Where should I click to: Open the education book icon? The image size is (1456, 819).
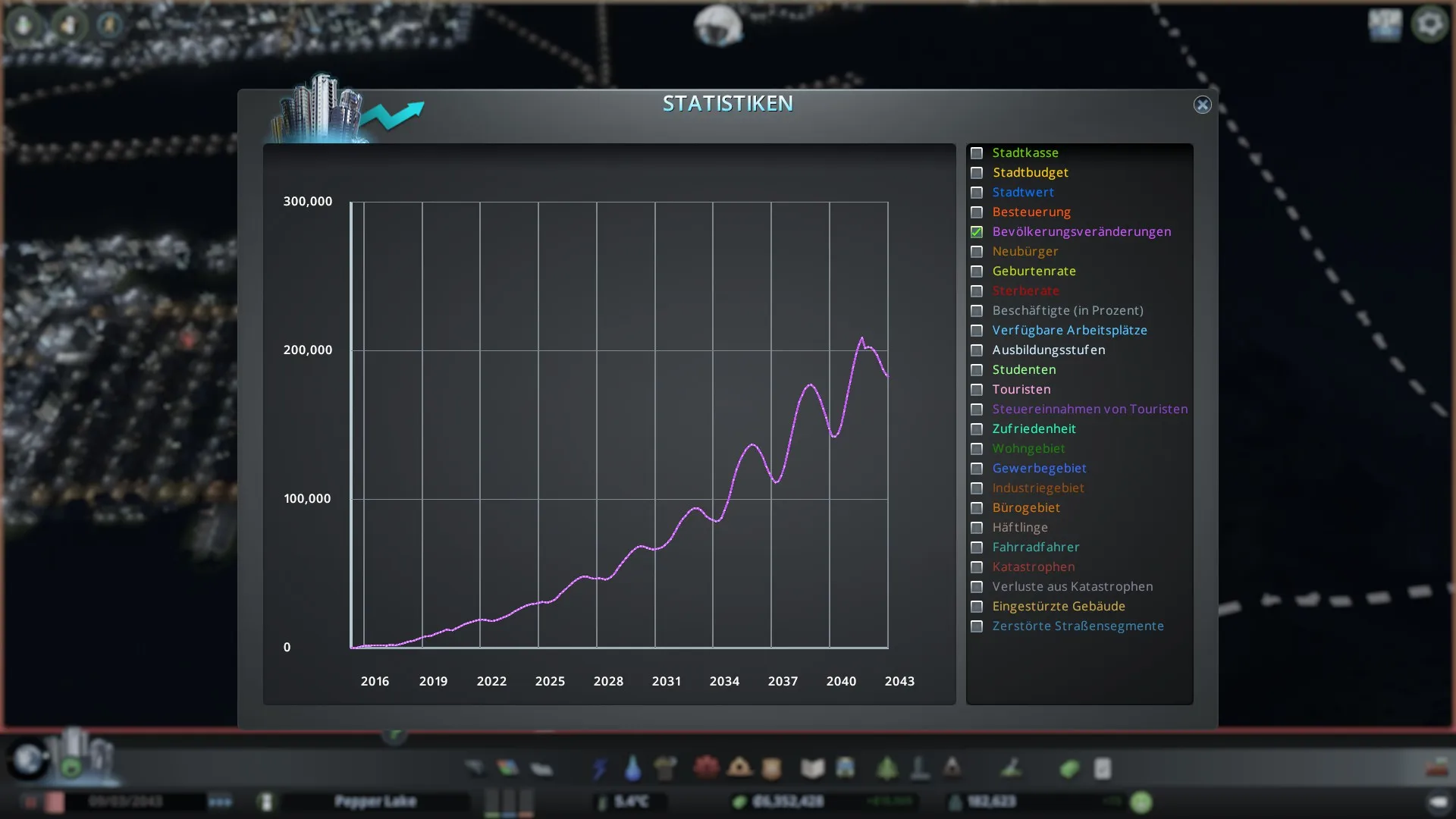tap(812, 768)
